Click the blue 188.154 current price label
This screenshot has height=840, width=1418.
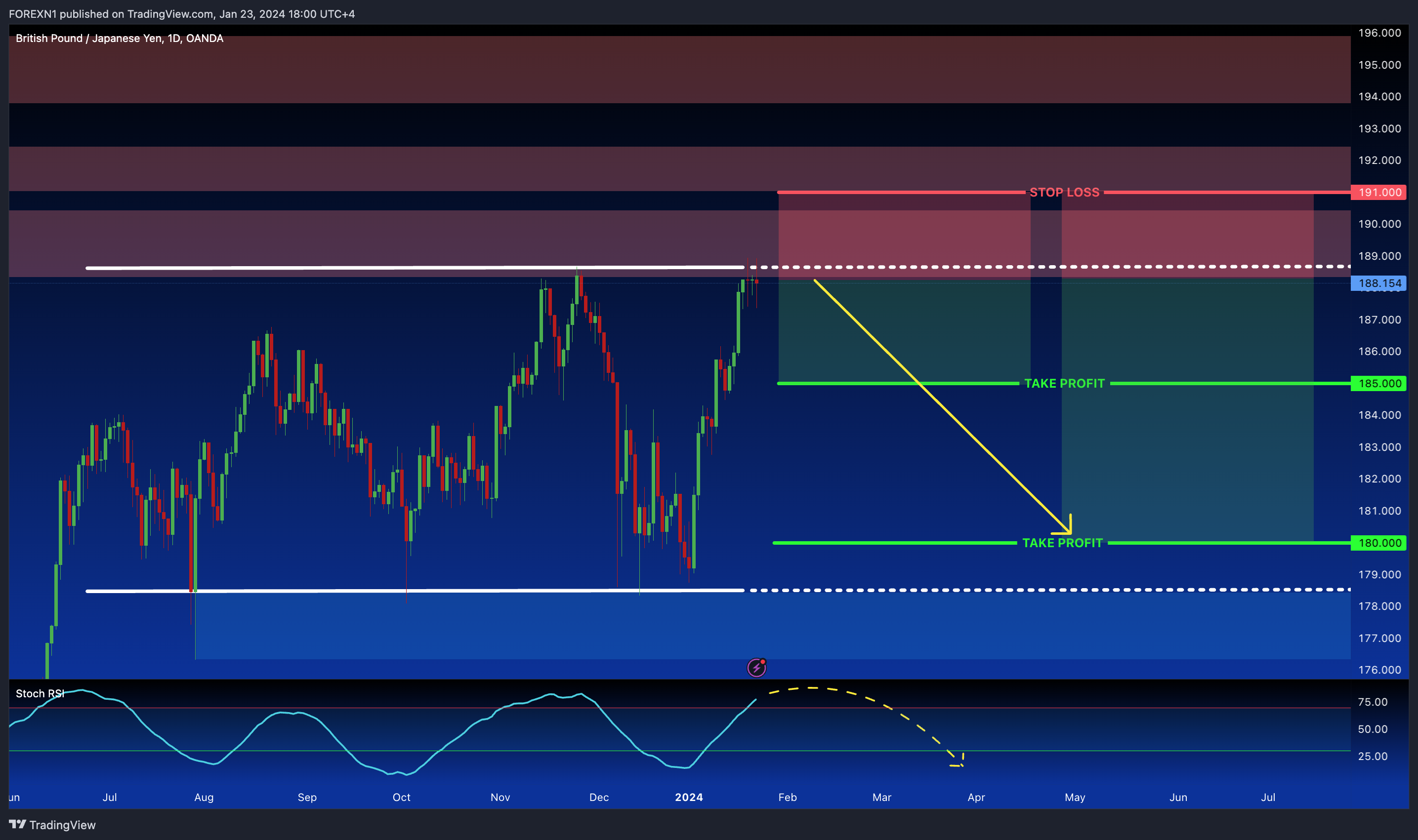pyautogui.click(x=1379, y=283)
